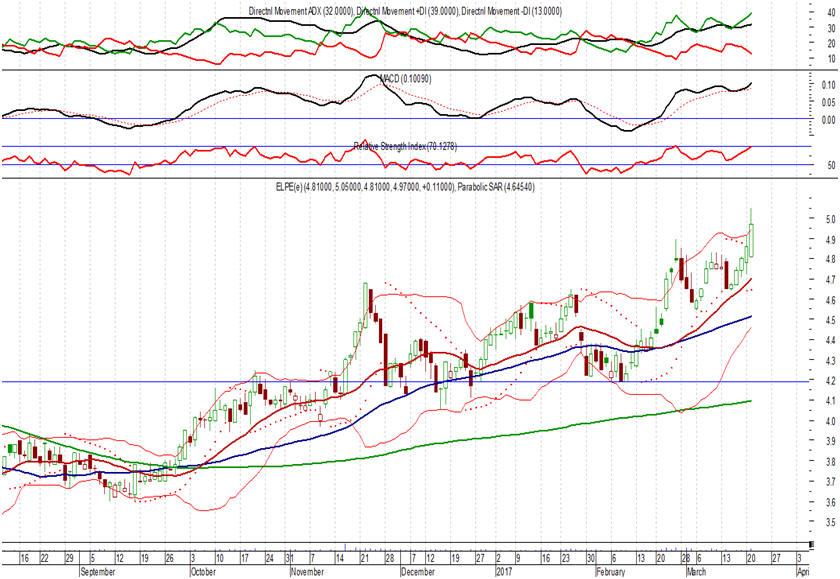Click the 3.9 price axis value
Image resolution: width=840 pixels, height=579 pixels.
click(x=830, y=441)
